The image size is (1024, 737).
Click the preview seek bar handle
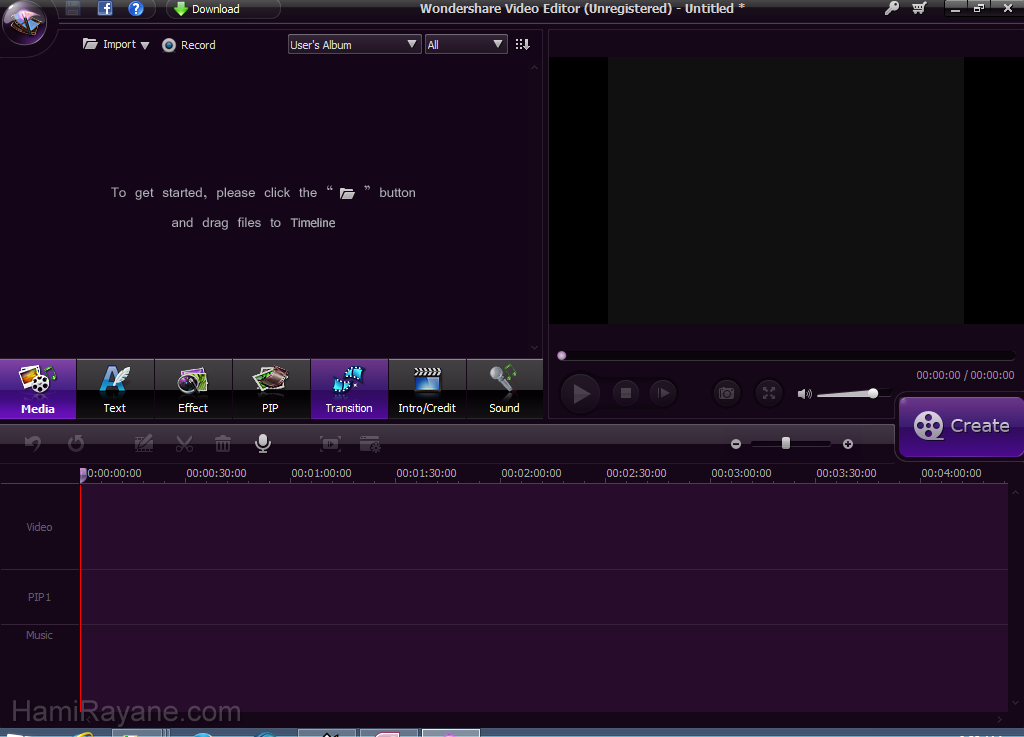point(562,356)
